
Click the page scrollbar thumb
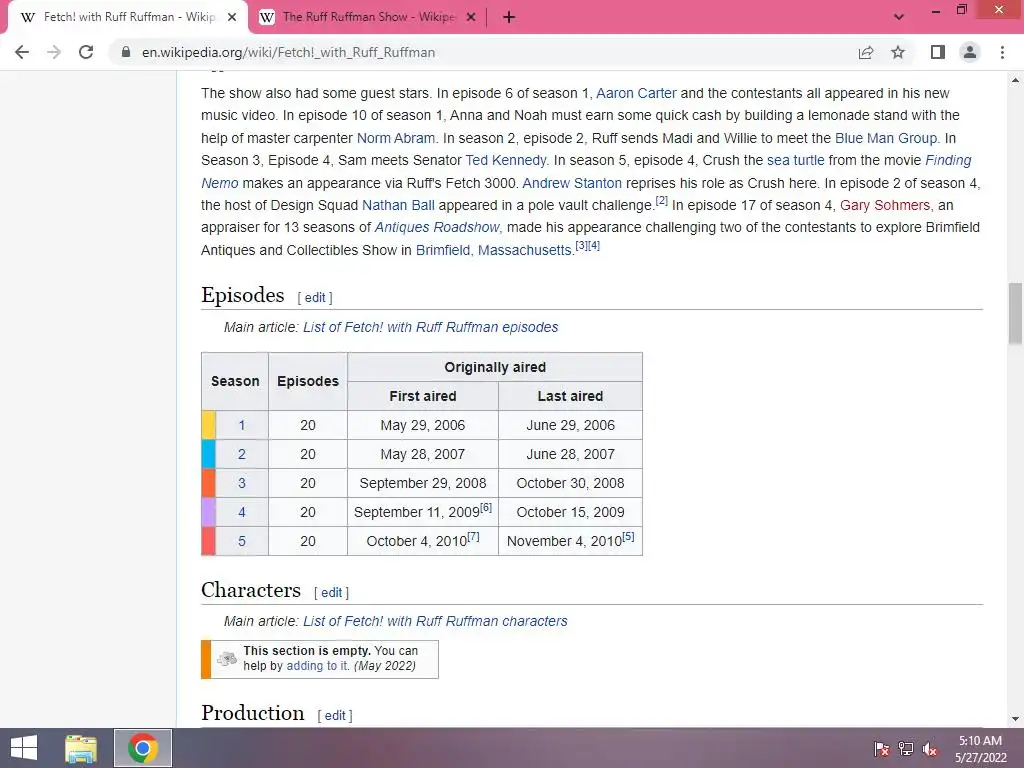(x=1016, y=313)
